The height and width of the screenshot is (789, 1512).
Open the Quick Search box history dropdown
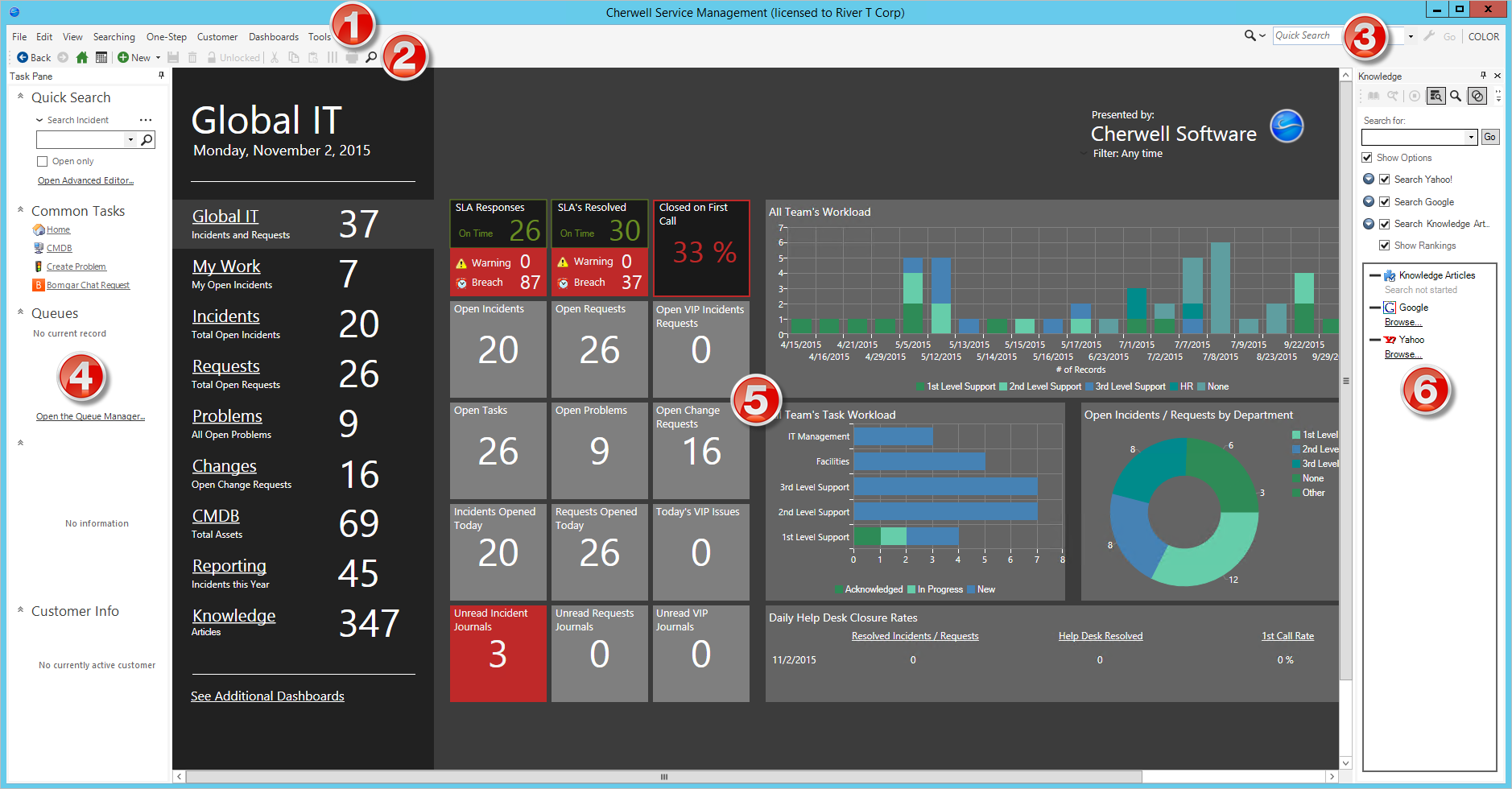tap(1411, 36)
